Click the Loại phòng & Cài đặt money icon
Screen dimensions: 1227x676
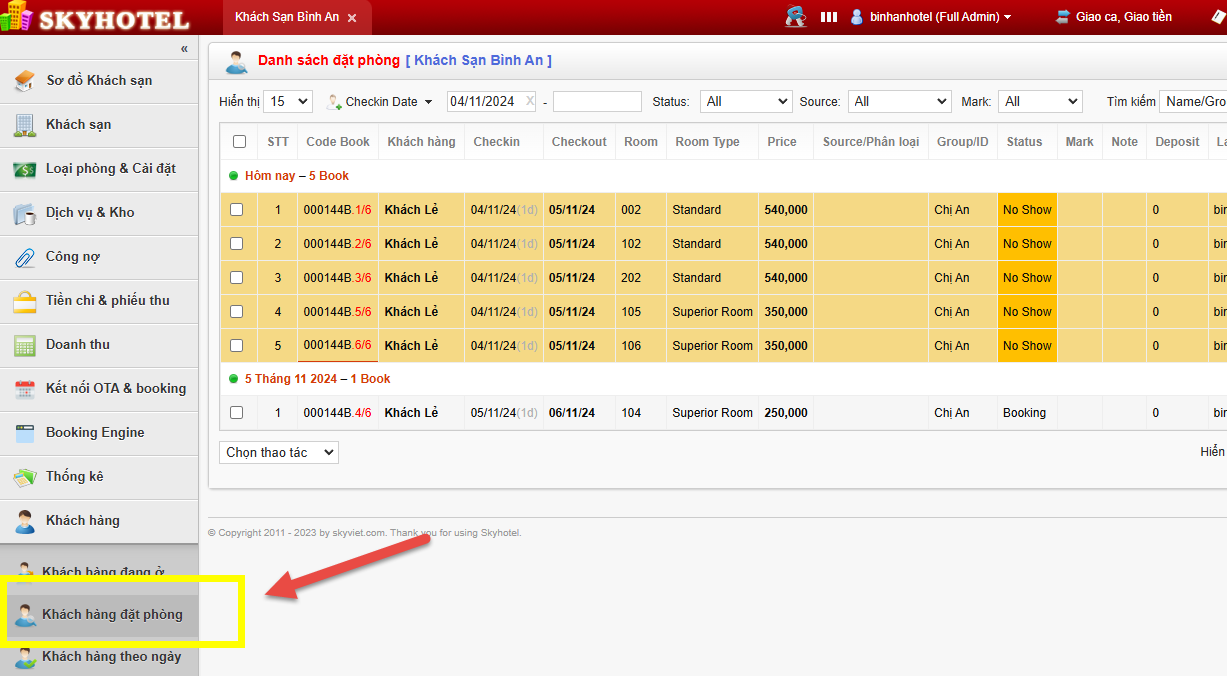tap(25, 169)
